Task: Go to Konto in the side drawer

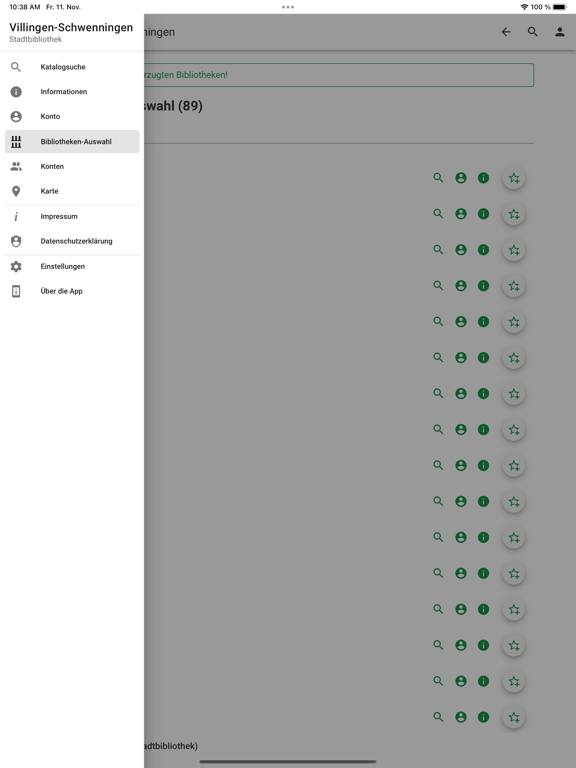Action: (72, 117)
